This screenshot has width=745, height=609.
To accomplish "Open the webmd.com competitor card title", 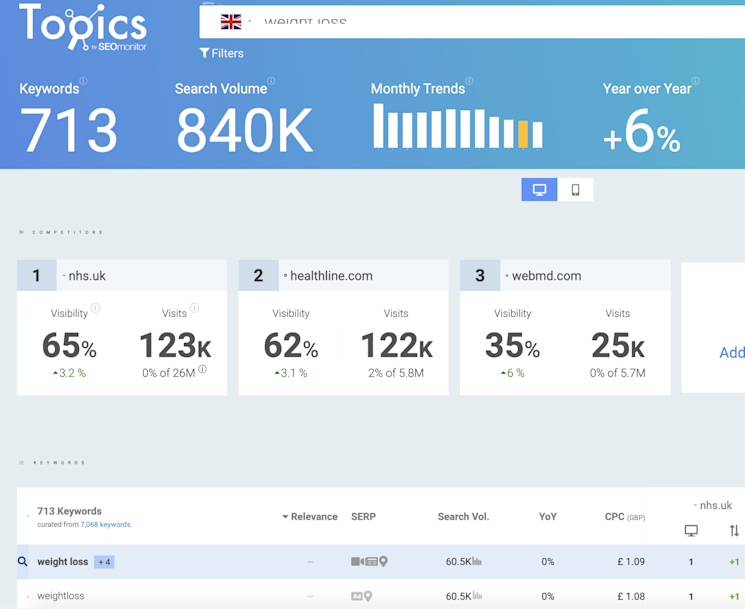I will pyautogui.click(x=546, y=276).
